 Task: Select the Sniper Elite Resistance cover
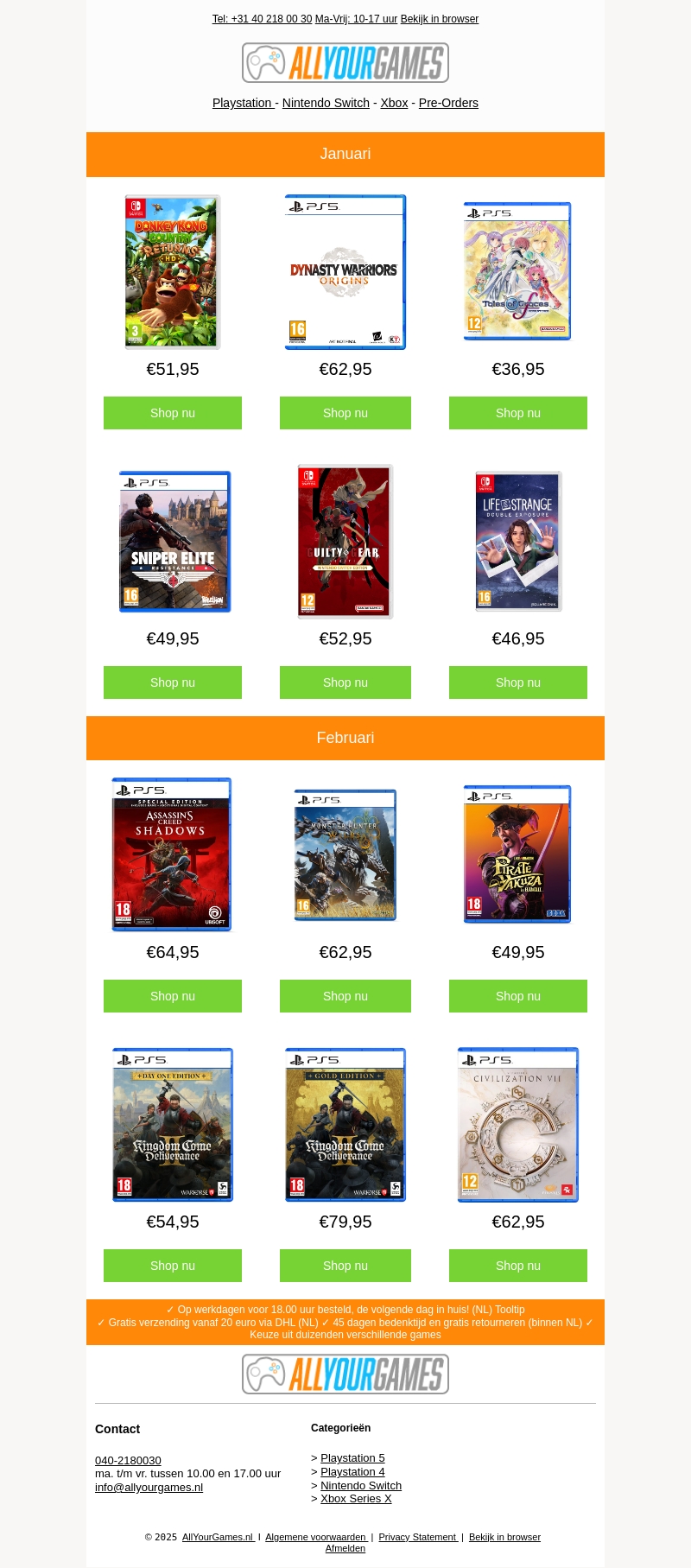(x=174, y=542)
